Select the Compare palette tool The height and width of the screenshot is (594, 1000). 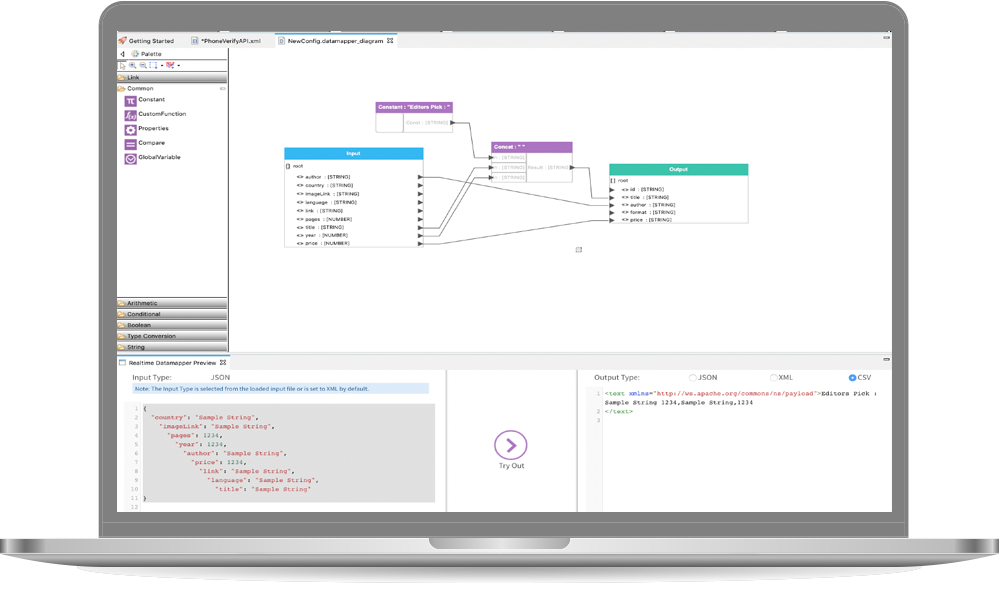(145, 144)
